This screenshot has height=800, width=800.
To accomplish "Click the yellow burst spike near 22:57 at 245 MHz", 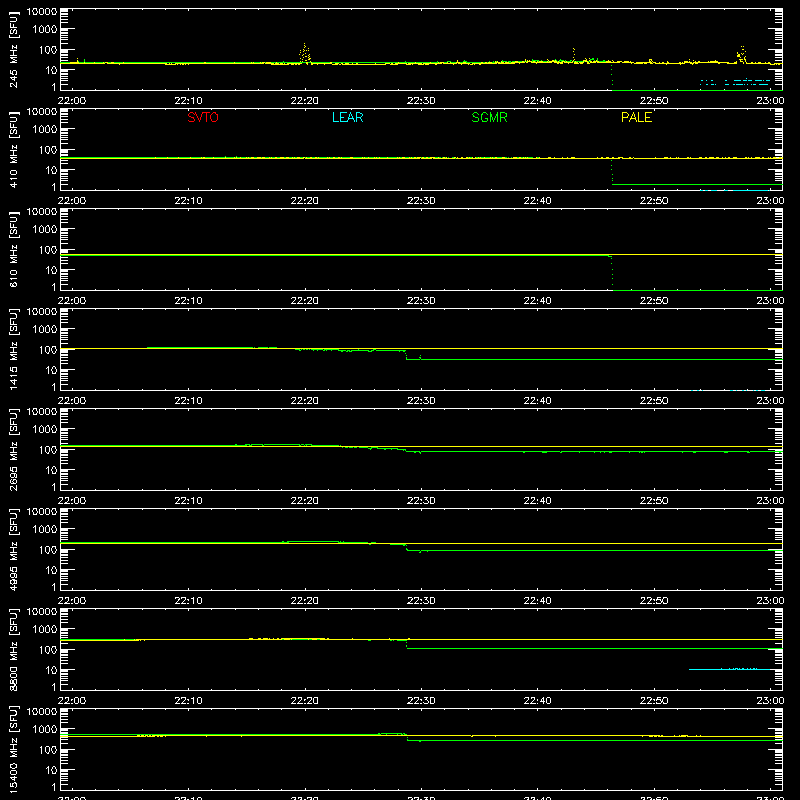I will [741, 55].
